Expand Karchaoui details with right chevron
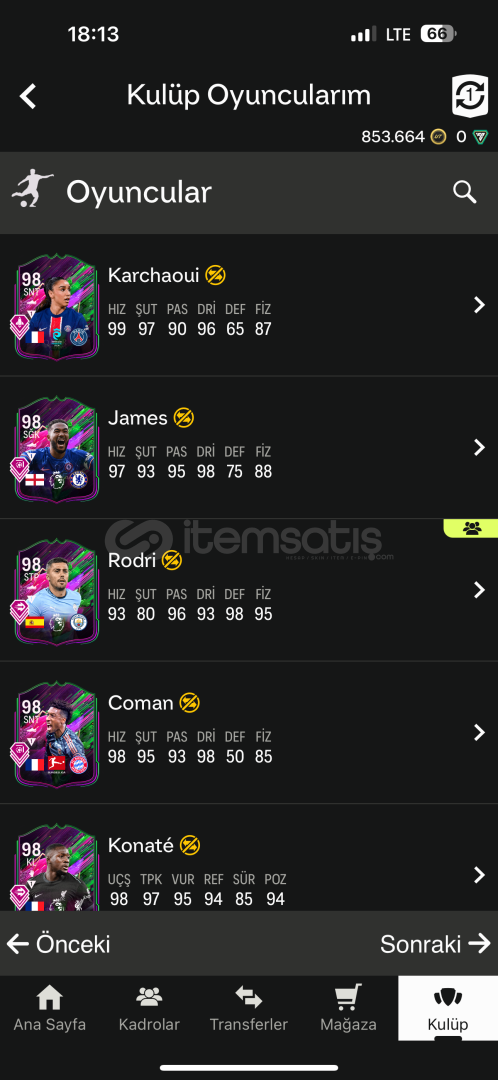This screenshot has height=1080, width=498. point(479,305)
